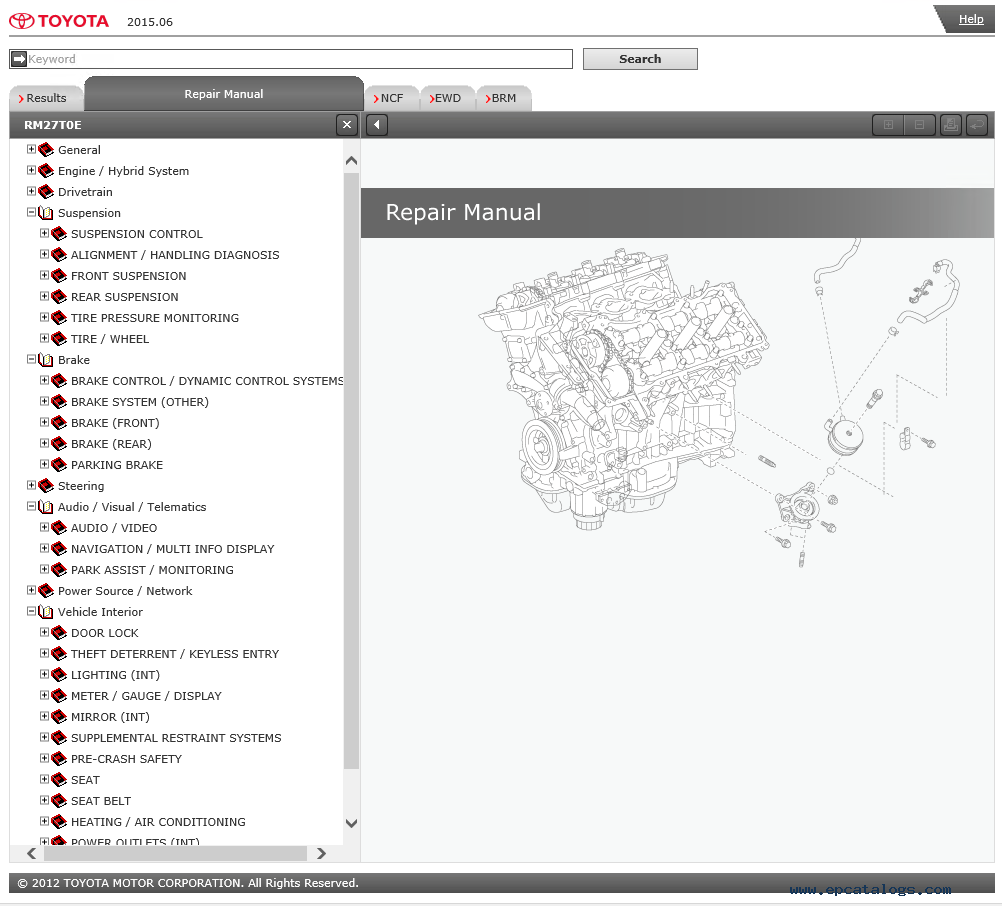Click the return arrow icon in the toolbar
1002x906 pixels.
(x=976, y=125)
